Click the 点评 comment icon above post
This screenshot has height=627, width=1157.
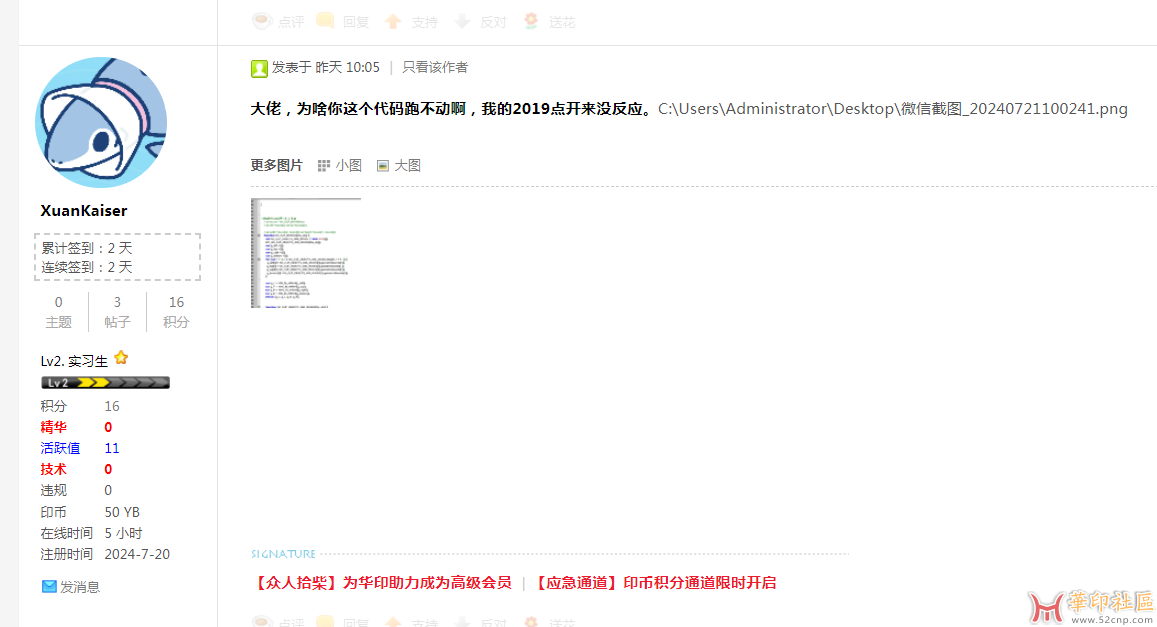pyautogui.click(x=262, y=21)
